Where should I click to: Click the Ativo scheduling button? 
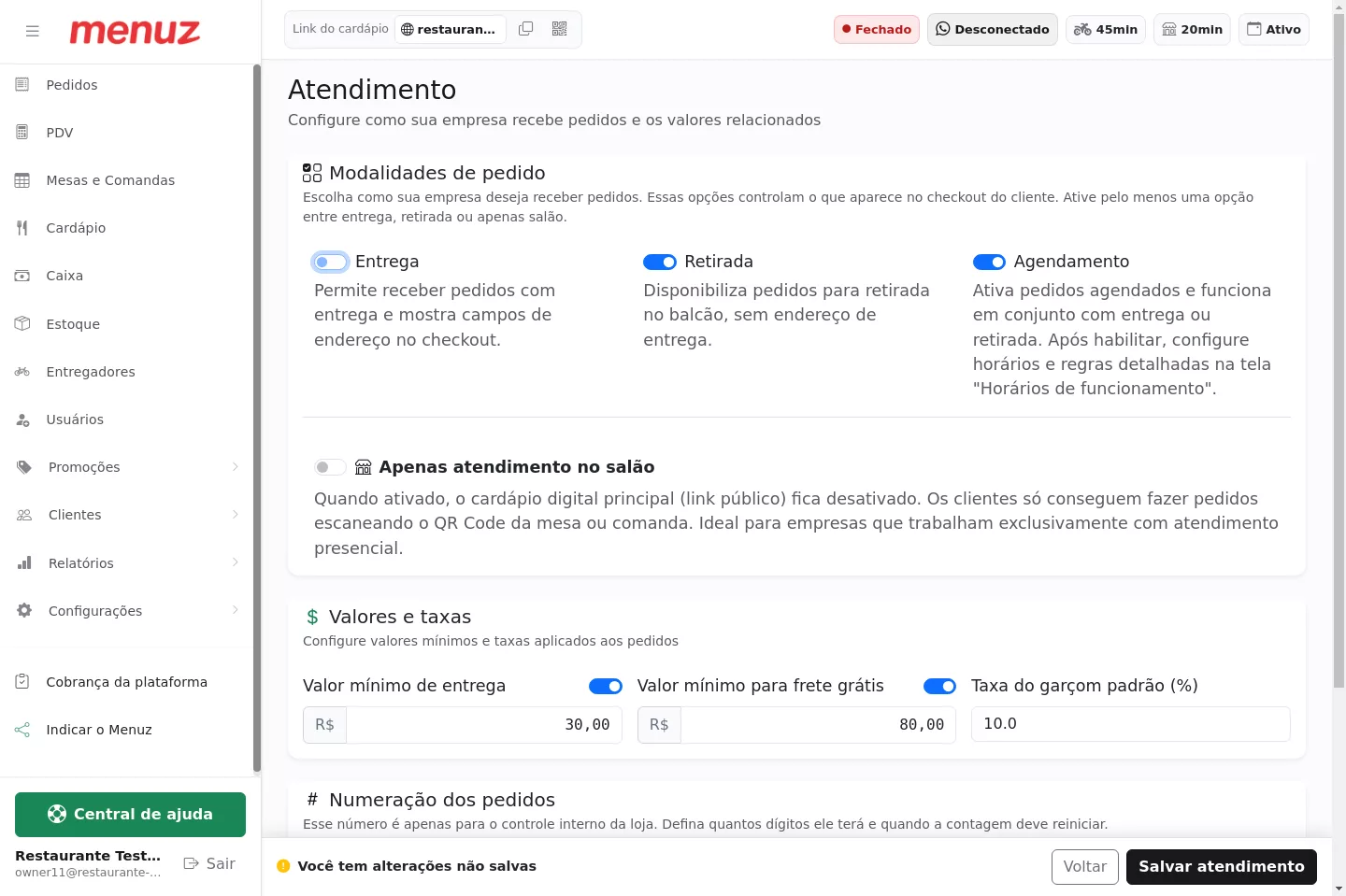[x=1274, y=29]
